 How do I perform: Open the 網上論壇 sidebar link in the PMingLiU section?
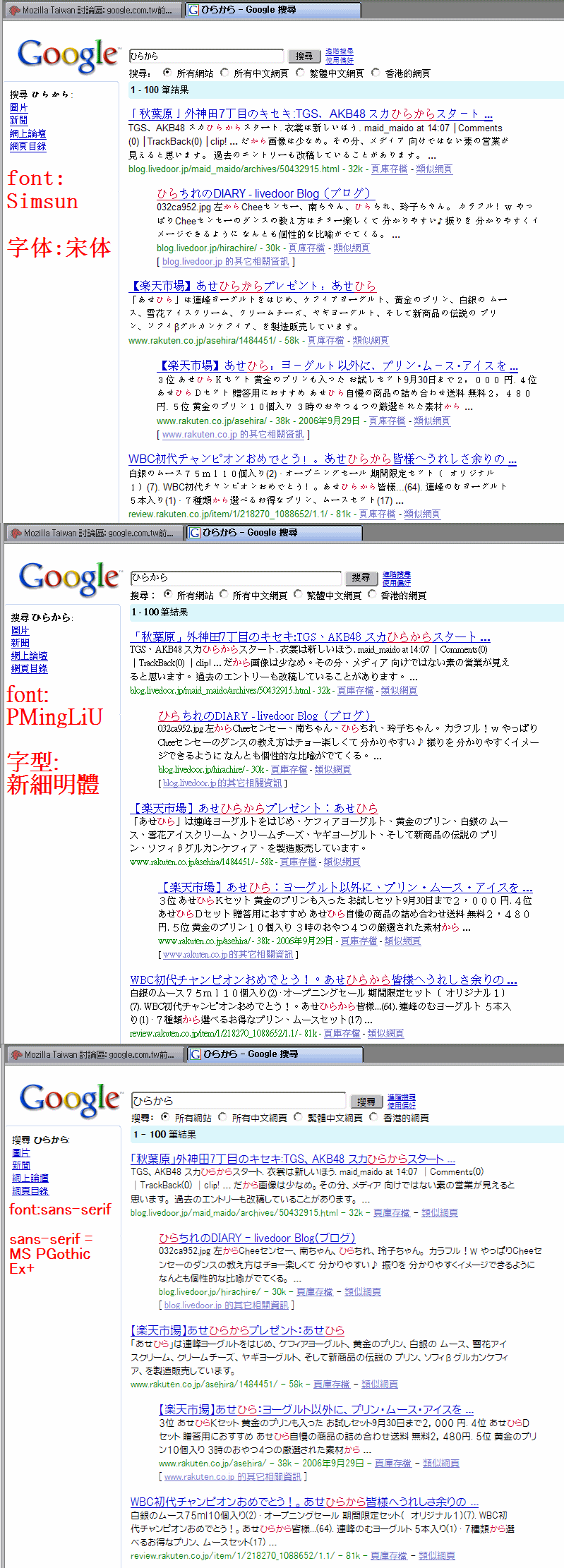pos(29,656)
